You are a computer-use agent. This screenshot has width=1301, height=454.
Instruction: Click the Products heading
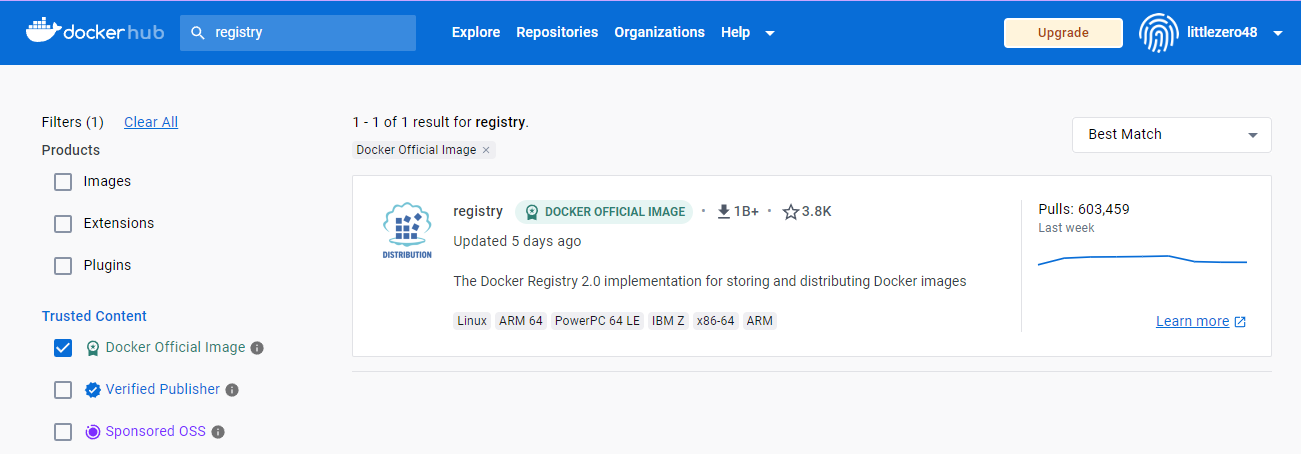71,150
